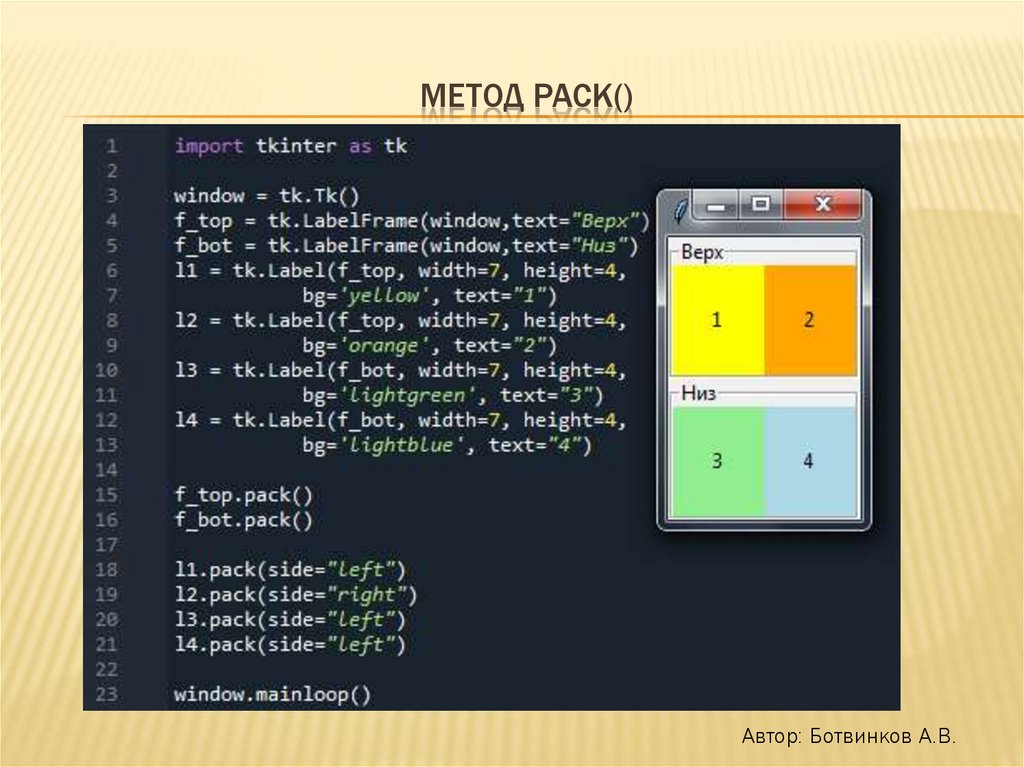The width and height of the screenshot is (1024, 767).
Task: Click the orange label numbered 2
Action: pyautogui.click(x=810, y=320)
